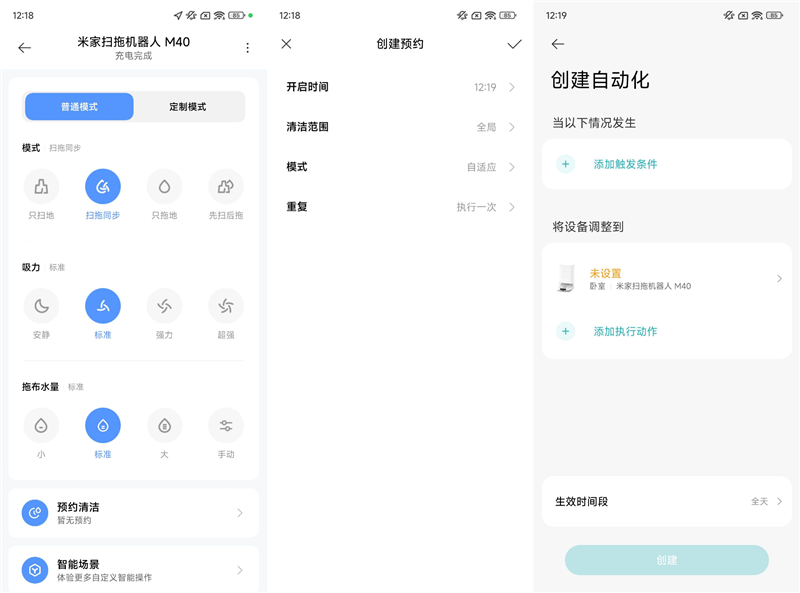Select the 强力 strong suction option
The image size is (800, 593).
pos(164,308)
